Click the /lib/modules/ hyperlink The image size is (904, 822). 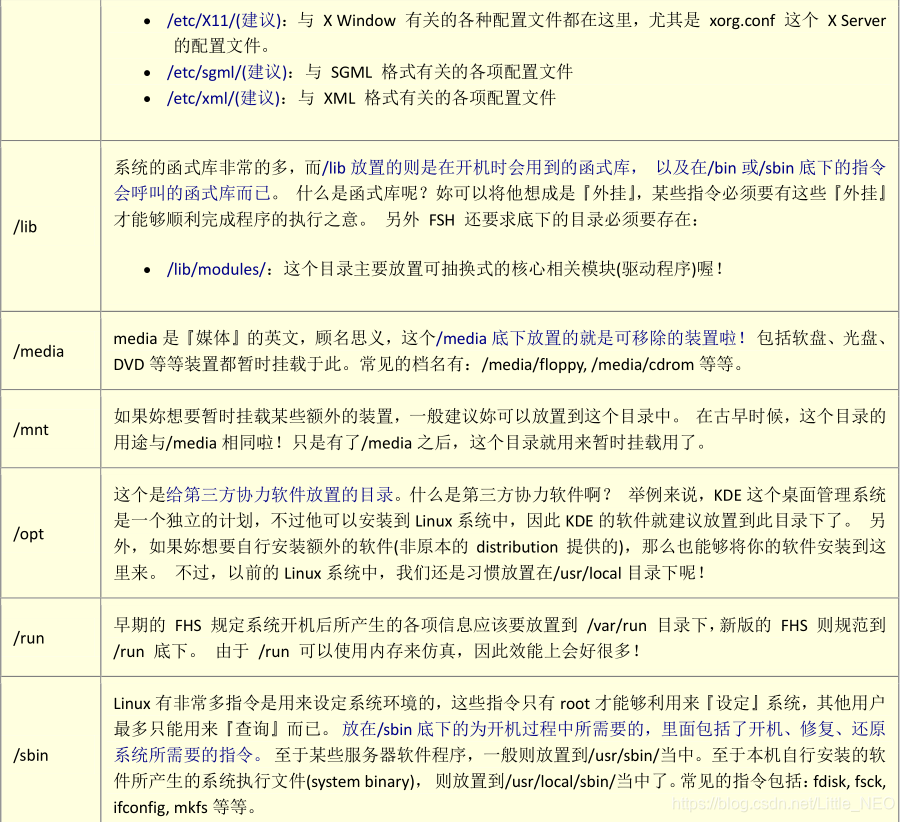(212, 267)
